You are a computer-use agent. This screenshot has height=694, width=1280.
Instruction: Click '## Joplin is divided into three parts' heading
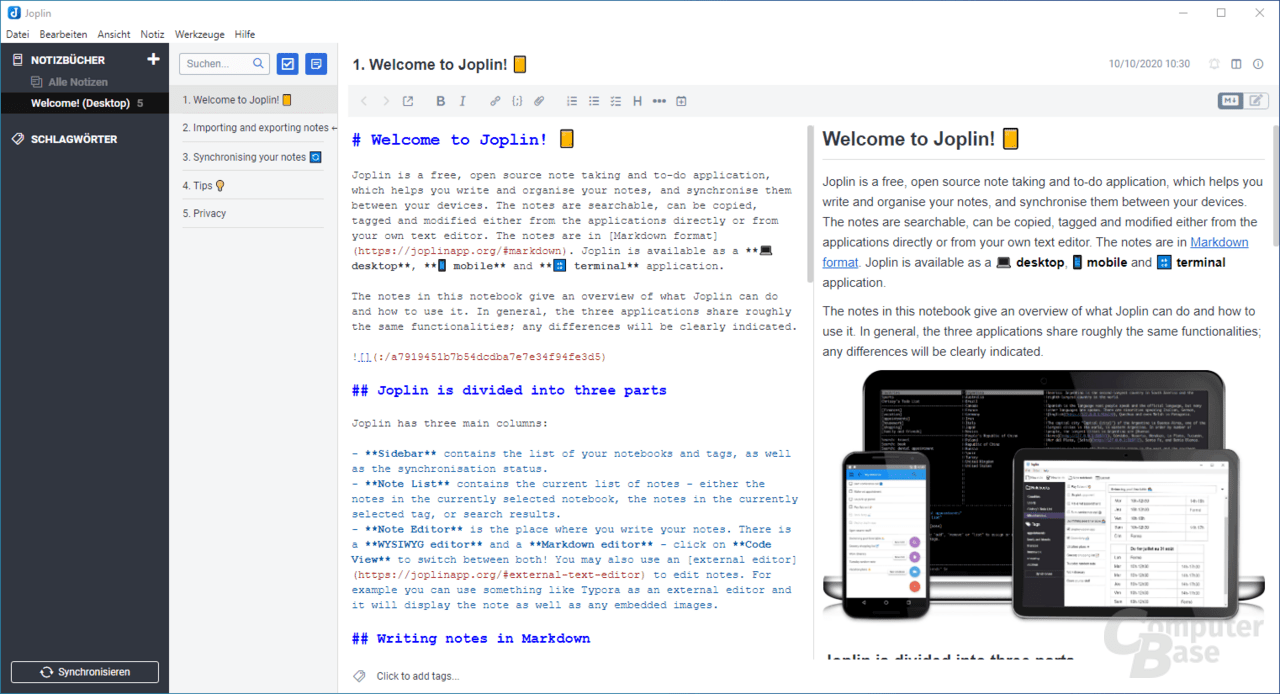[509, 390]
